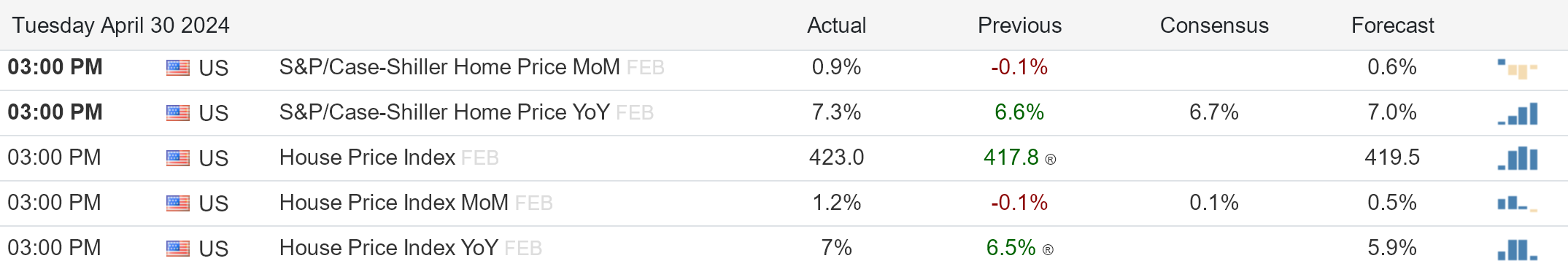Image resolution: width=1568 pixels, height=269 pixels.
Task: Click US flag in House Price Index YoY row
Action: pyautogui.click(x=177, y=249)
